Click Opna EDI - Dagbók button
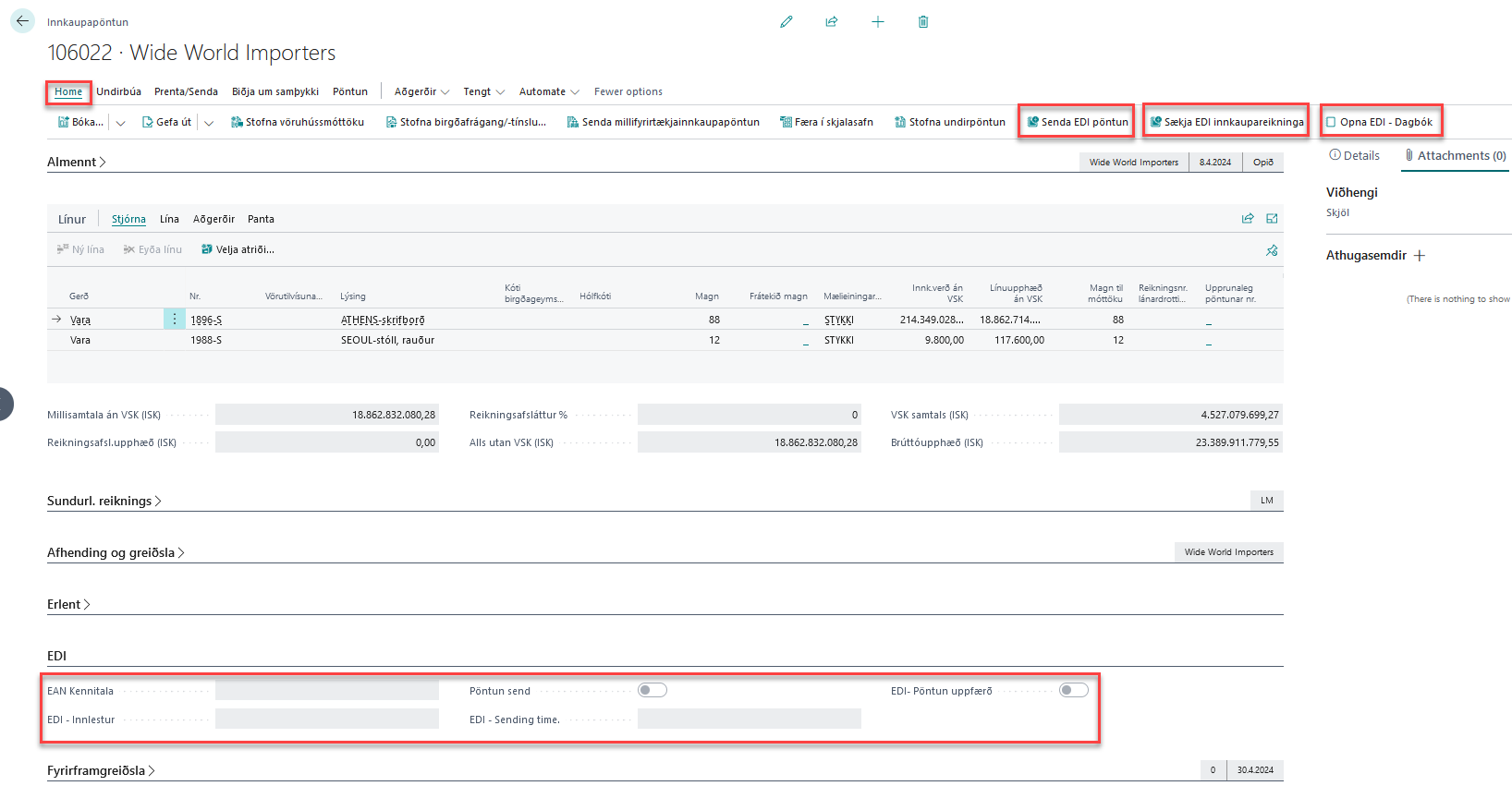Viewport: 1512px width, 786px height. (1381, 122)
